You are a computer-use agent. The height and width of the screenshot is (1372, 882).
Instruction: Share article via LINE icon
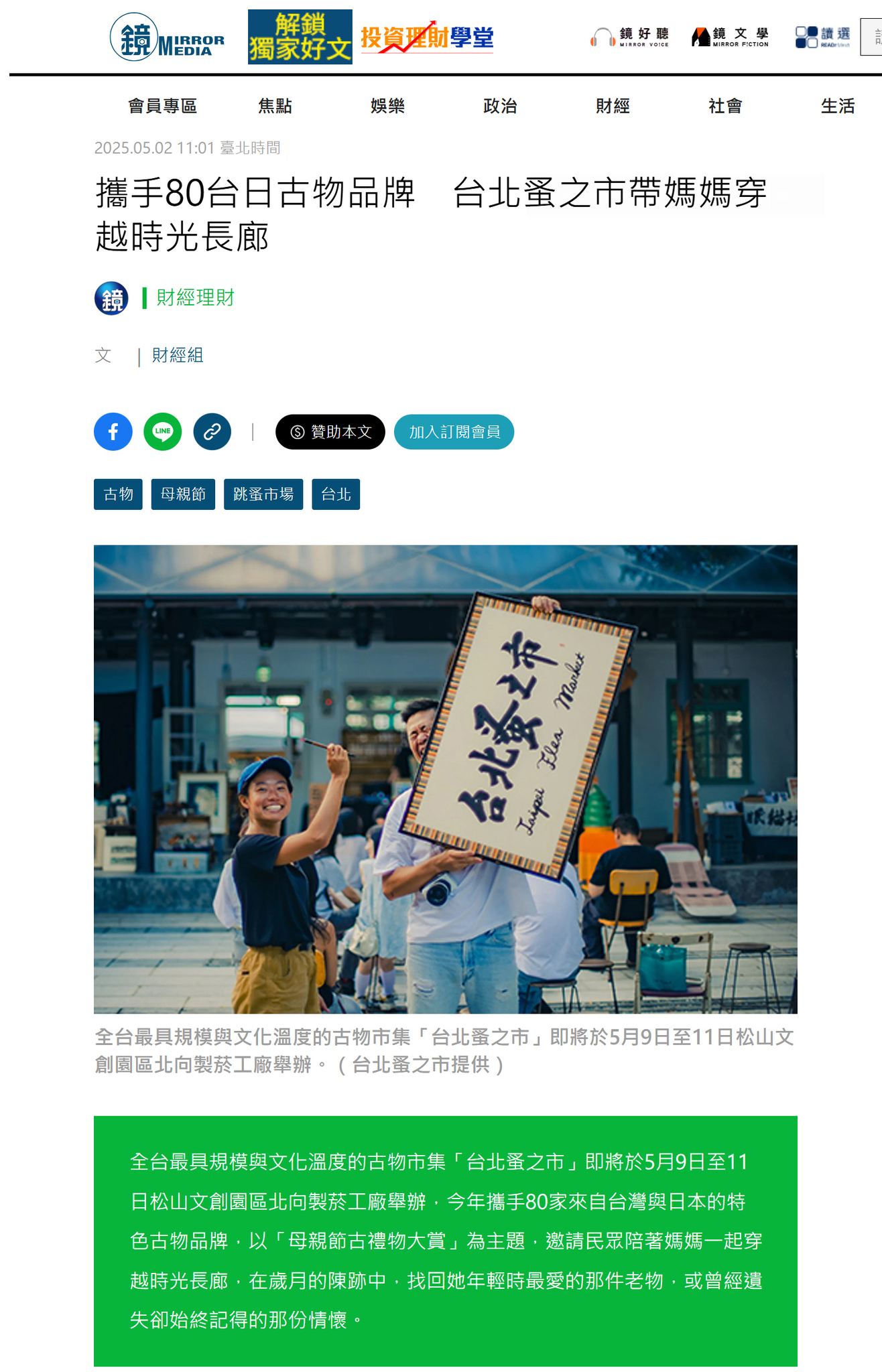pos(163,431)
